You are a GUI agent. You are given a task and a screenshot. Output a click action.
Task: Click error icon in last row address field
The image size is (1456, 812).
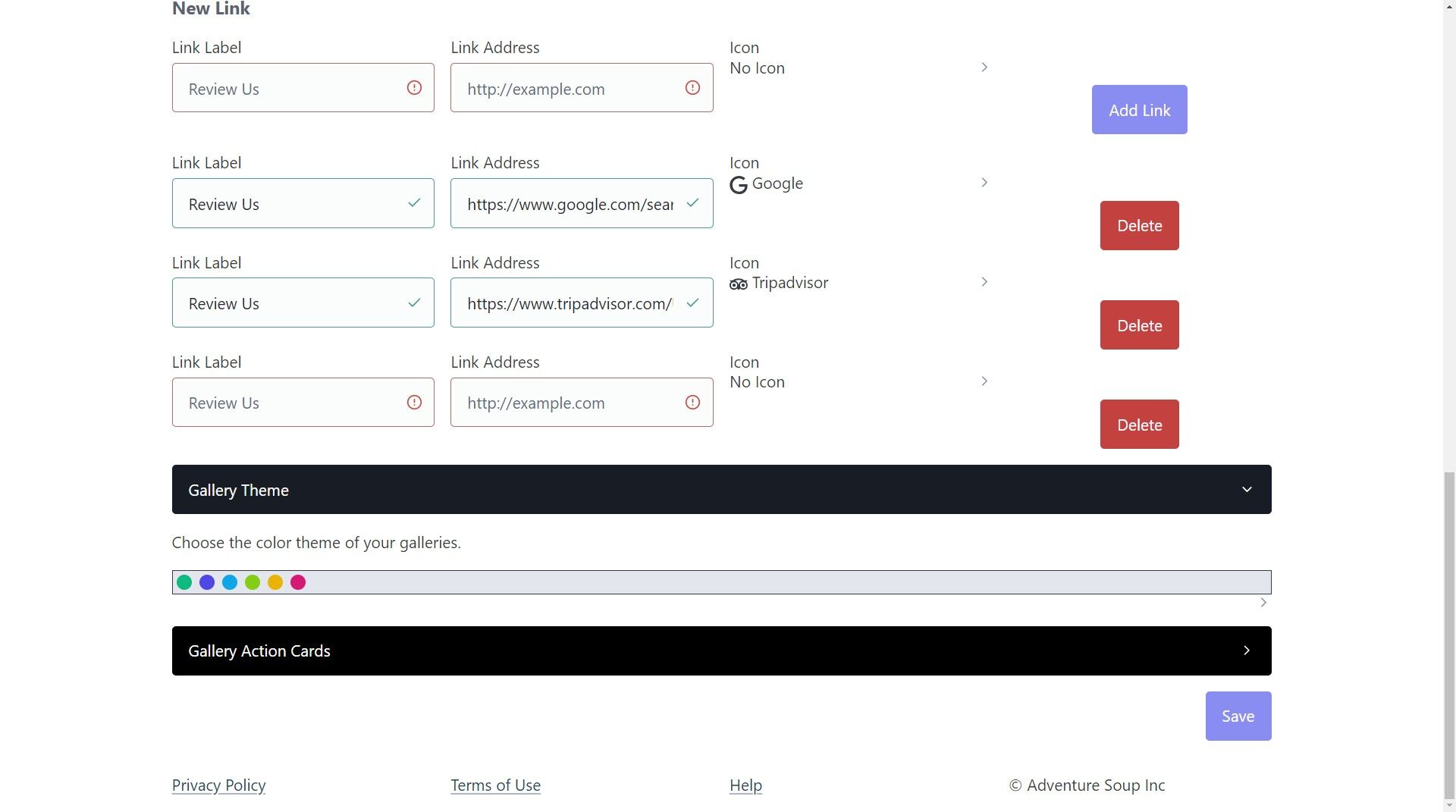point(692,403)
